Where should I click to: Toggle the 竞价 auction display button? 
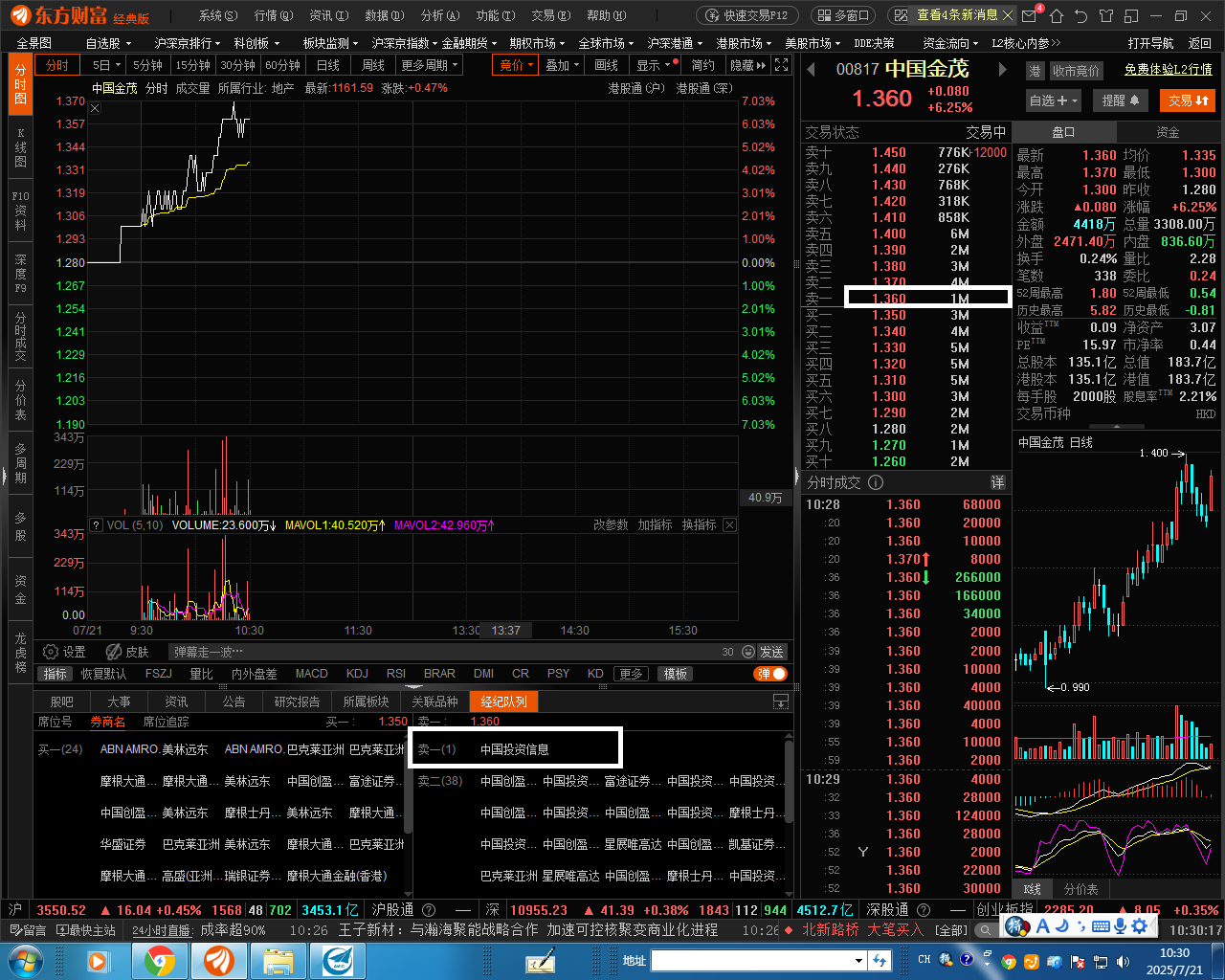517,65
